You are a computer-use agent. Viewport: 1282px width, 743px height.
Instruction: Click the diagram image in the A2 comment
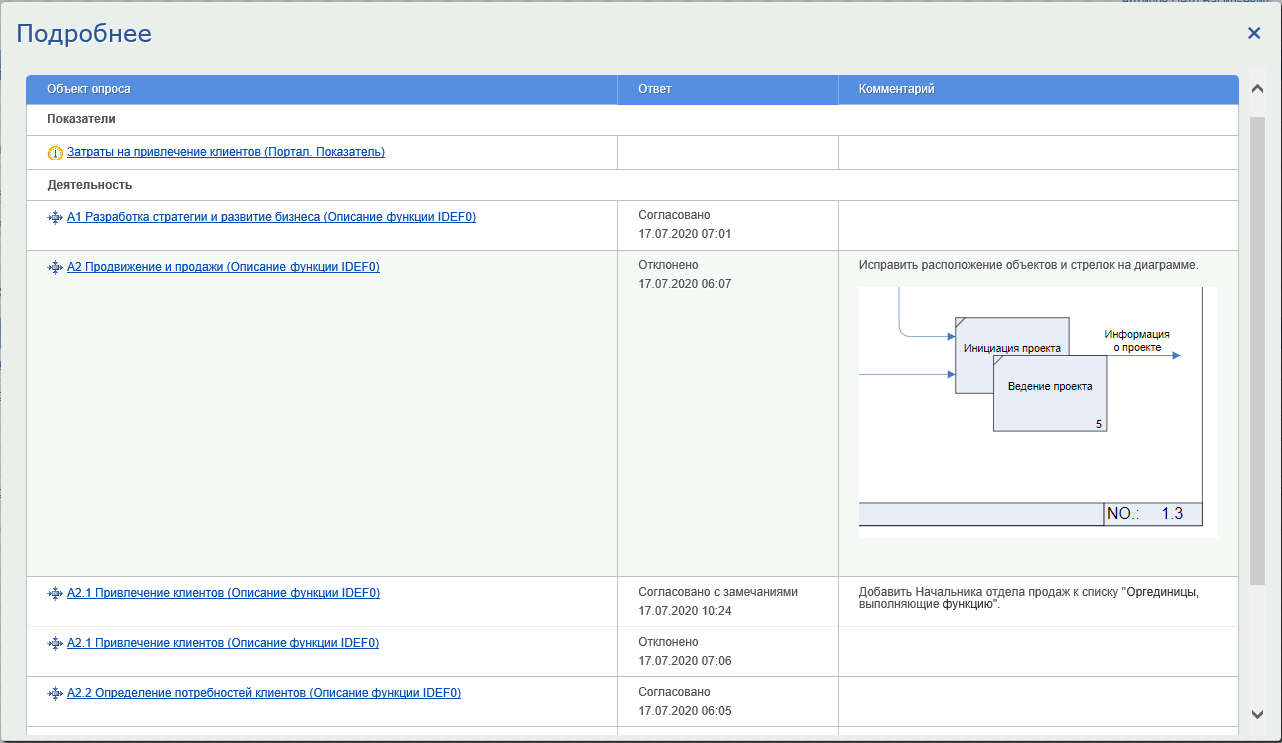1037,412
